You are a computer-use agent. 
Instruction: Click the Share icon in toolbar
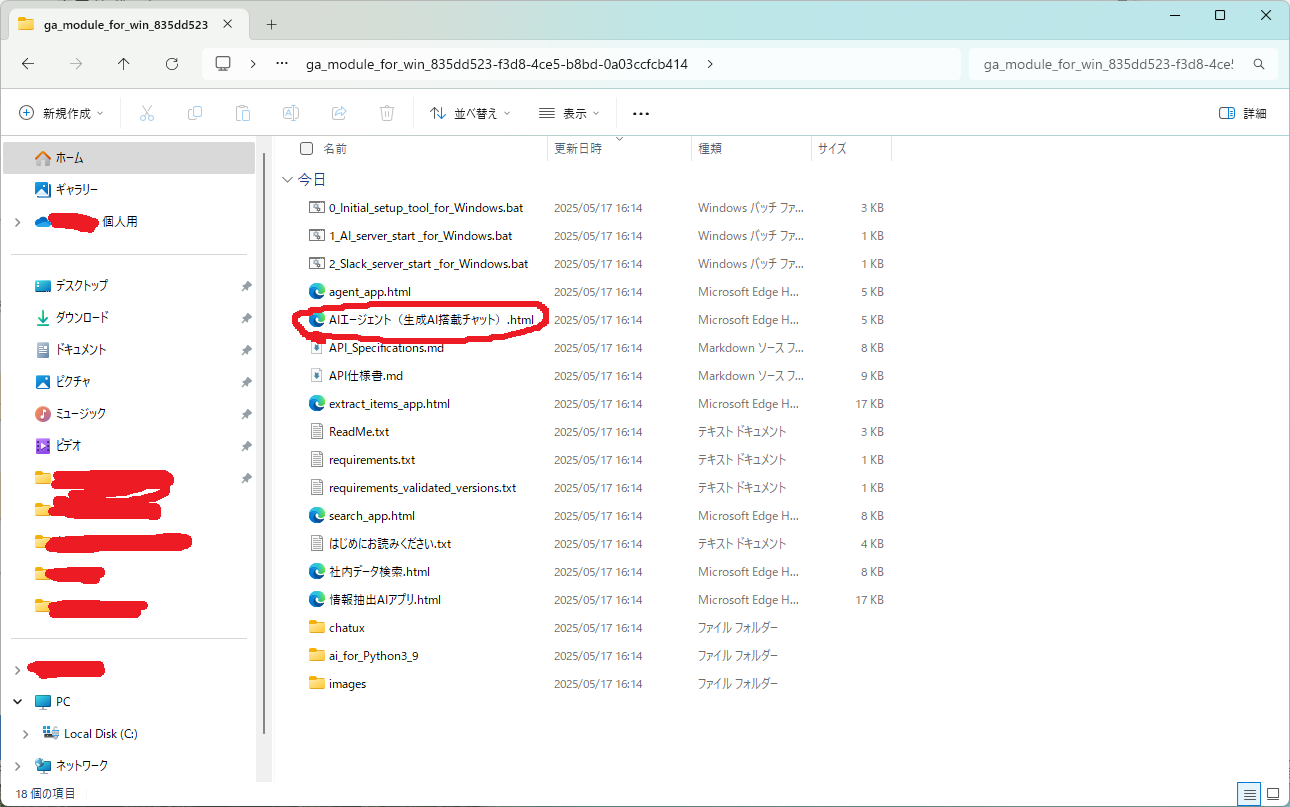[x=339, y=113]
